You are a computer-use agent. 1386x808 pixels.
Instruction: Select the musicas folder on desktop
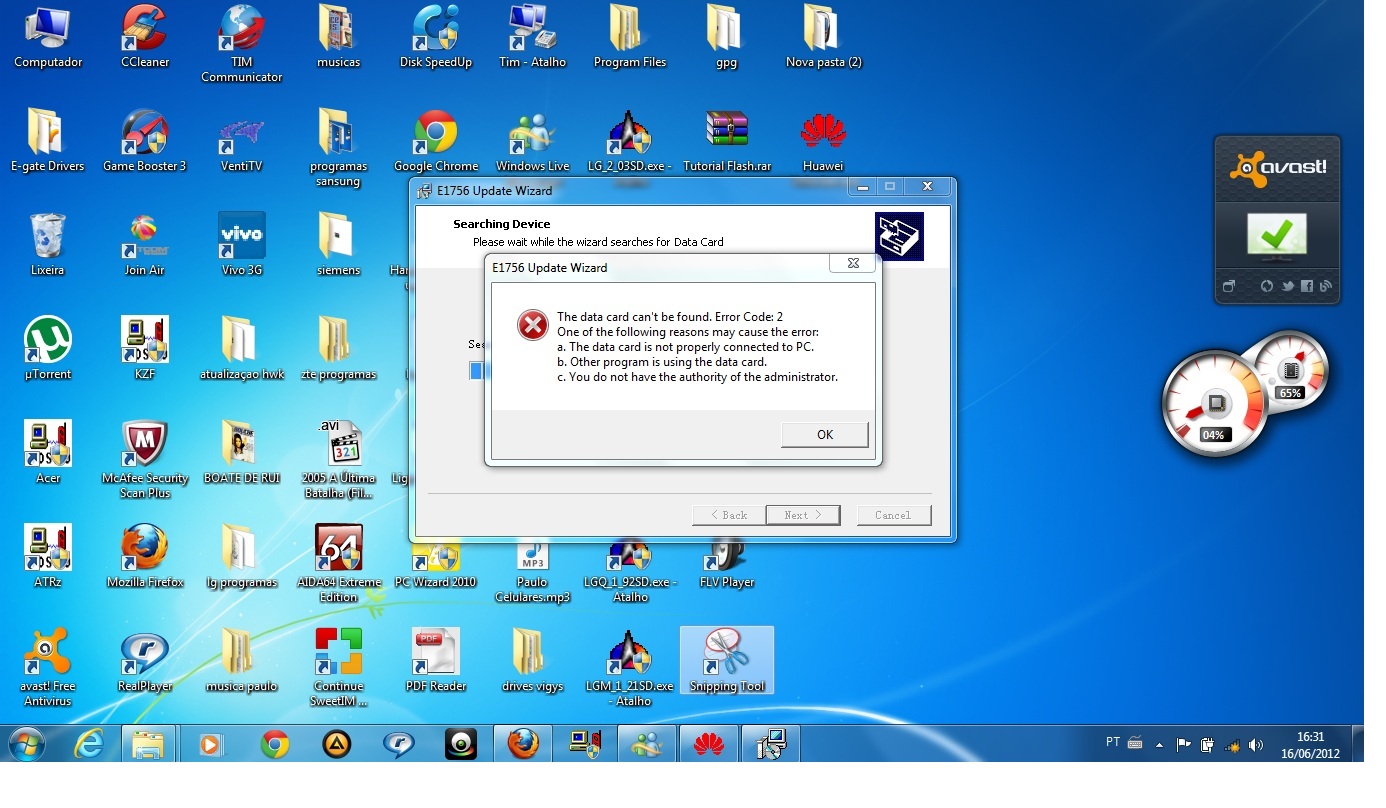[338, 38]
